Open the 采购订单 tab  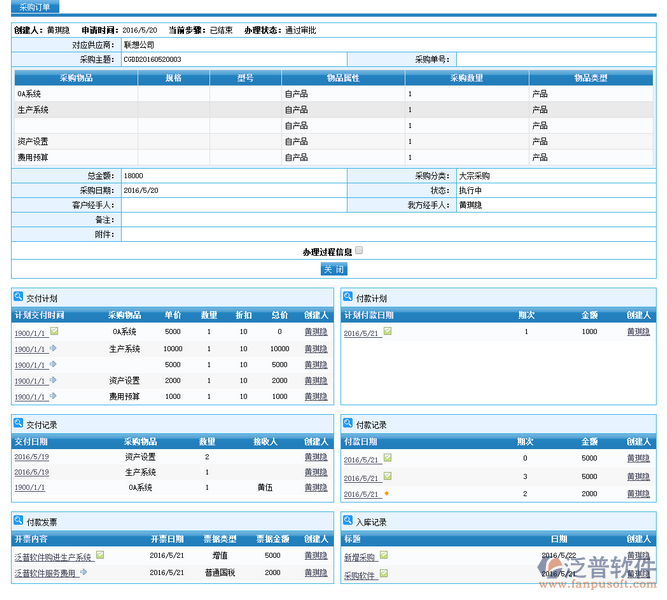click(35, 7)
